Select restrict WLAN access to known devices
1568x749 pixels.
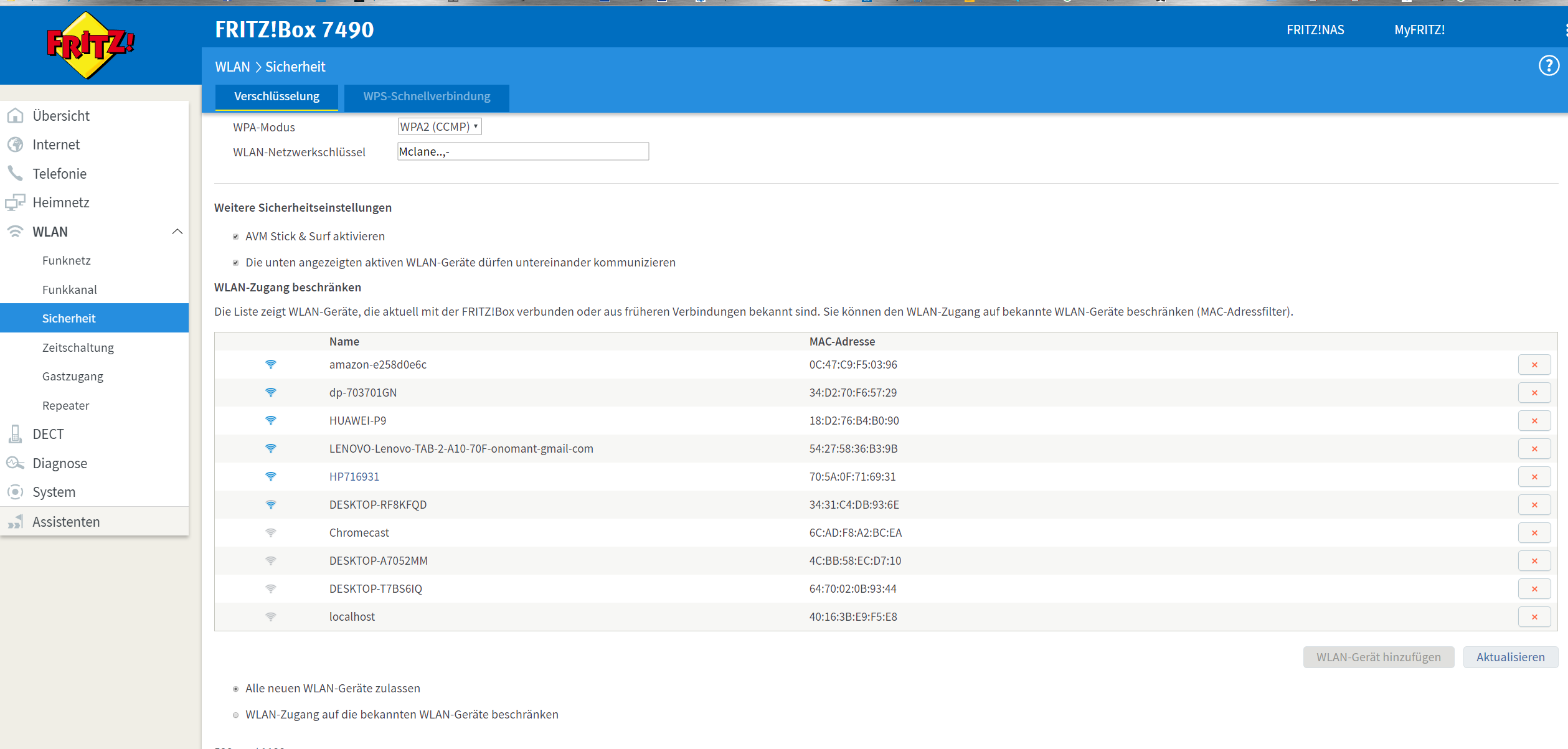coord(236,715)
